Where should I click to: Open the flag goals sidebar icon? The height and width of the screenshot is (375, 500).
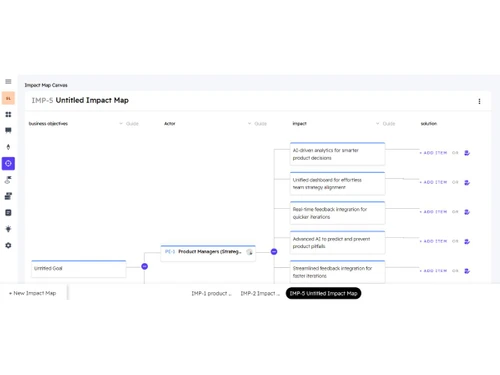click(x=8, y=180)
